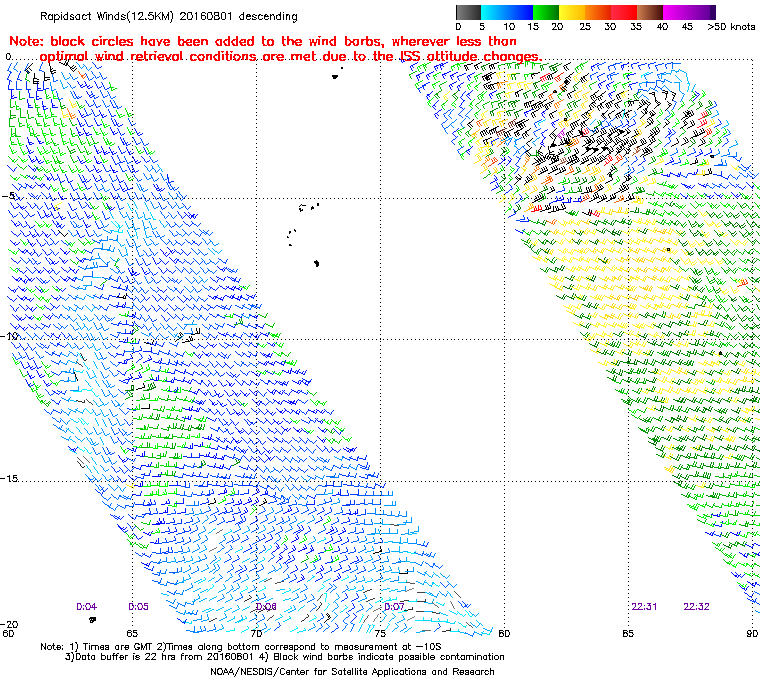This screenshot has height=688, width=760.
Task: Click the black island marker near 20S, 63E
Action: (x=93, y=620)
